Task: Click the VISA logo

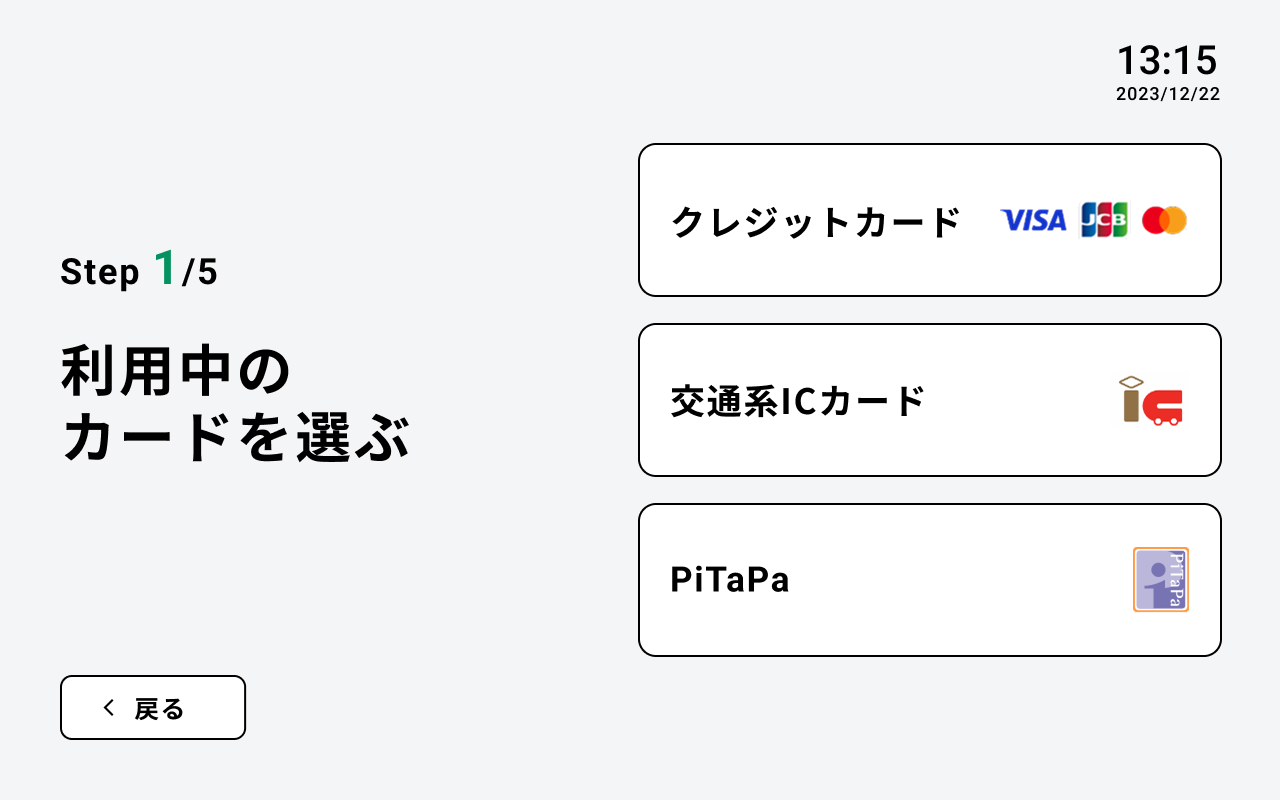Action: (x=1033, y=220)
